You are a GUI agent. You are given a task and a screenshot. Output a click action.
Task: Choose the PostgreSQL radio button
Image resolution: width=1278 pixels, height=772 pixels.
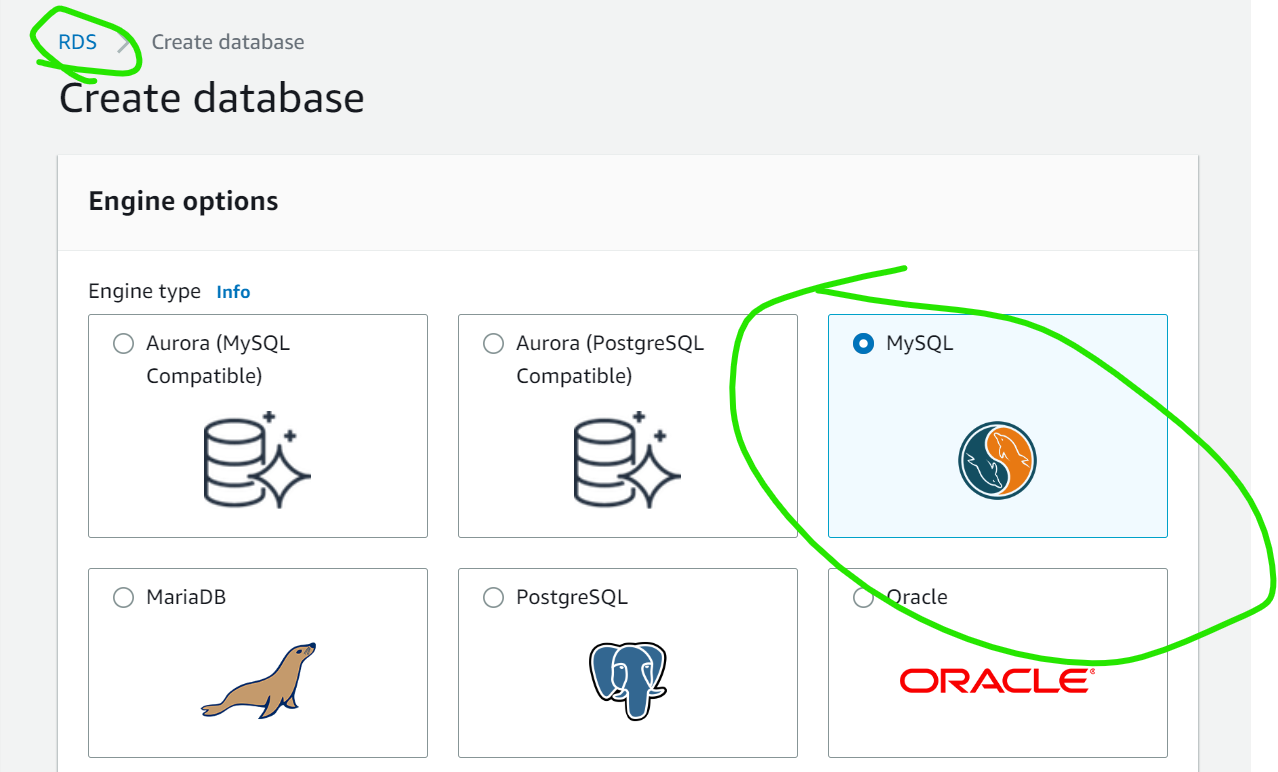493,598
